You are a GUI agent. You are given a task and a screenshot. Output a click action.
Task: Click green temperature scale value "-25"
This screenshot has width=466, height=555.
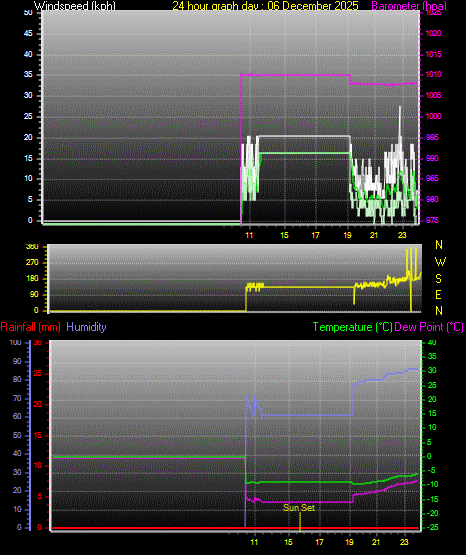(432, 527)
